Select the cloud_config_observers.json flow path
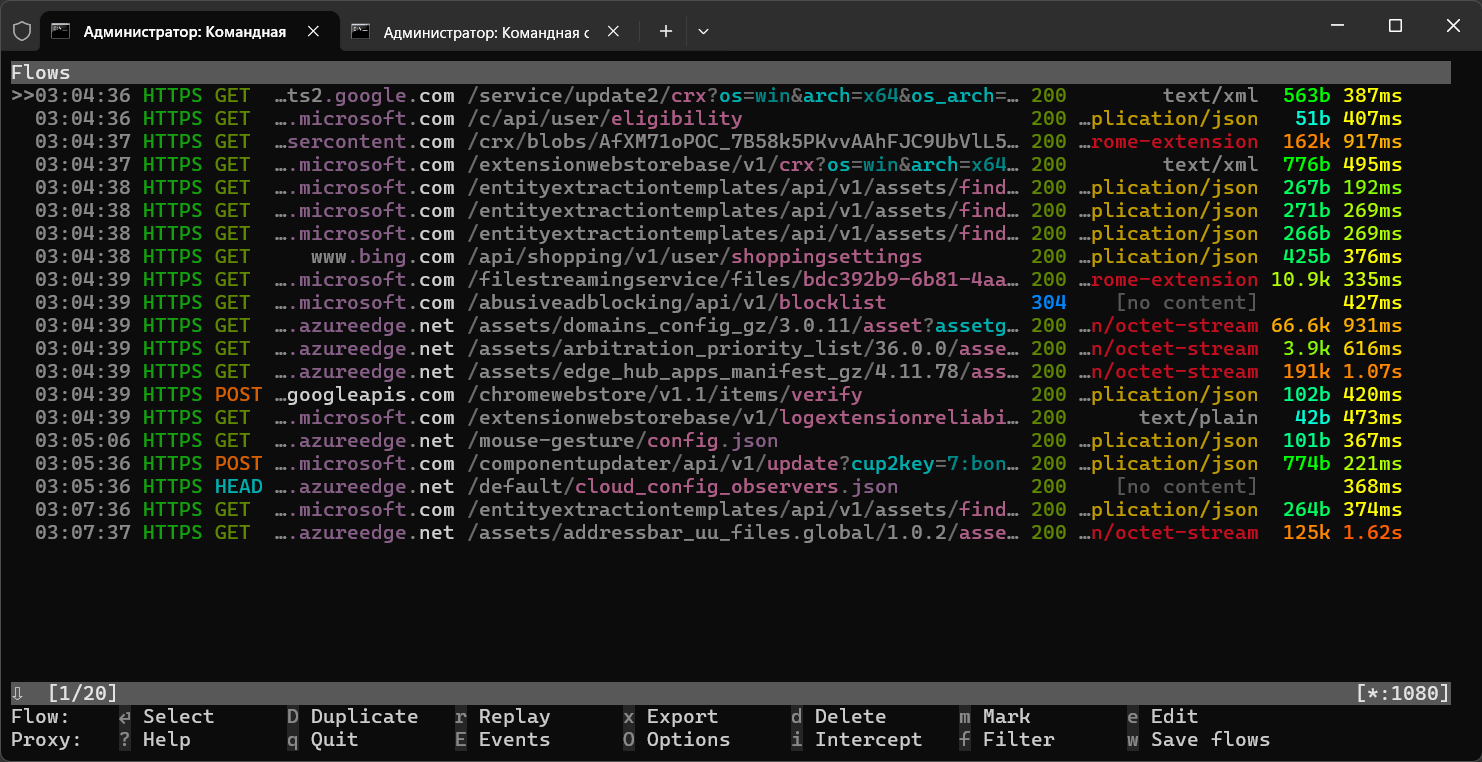1482x762 pixels. (x=683, y=487)
